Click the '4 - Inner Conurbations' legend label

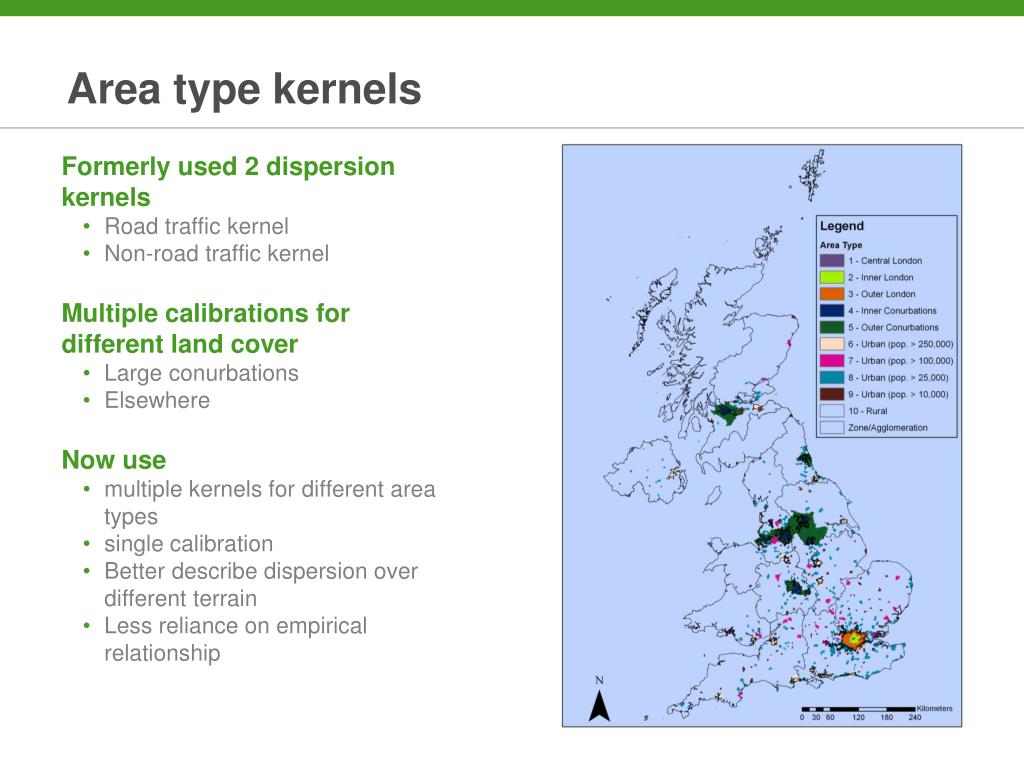[892, 311]
